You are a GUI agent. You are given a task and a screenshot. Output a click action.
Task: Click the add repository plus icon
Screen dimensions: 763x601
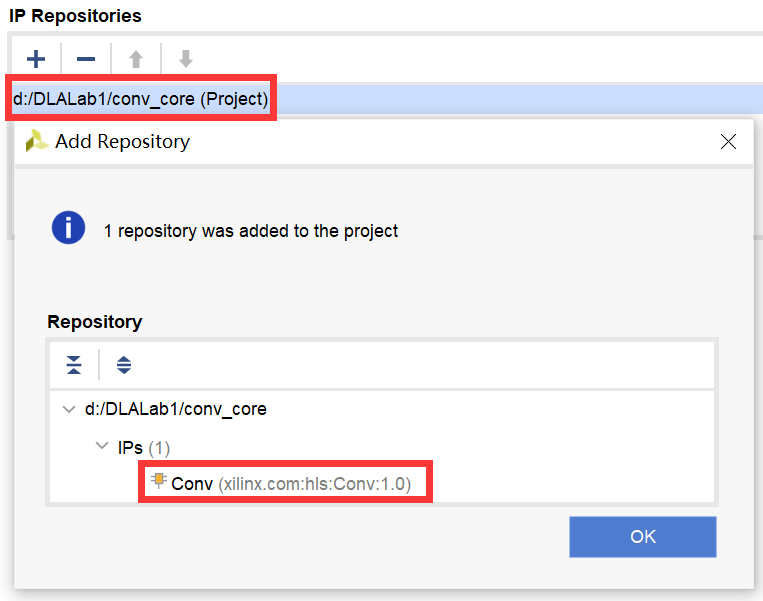[36, 59]
